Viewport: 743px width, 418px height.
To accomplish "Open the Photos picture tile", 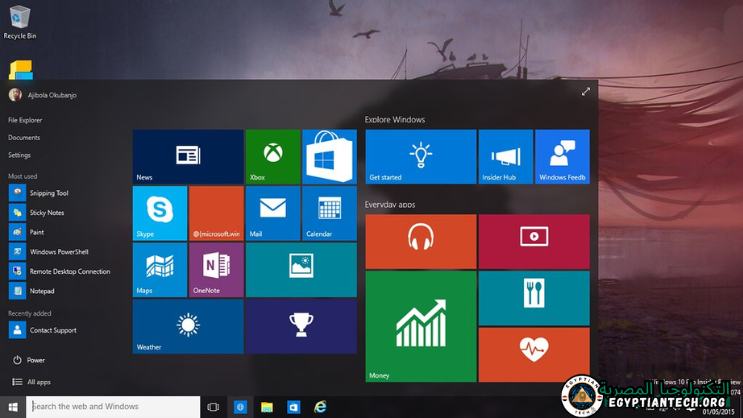I will [x=301, y=270].
